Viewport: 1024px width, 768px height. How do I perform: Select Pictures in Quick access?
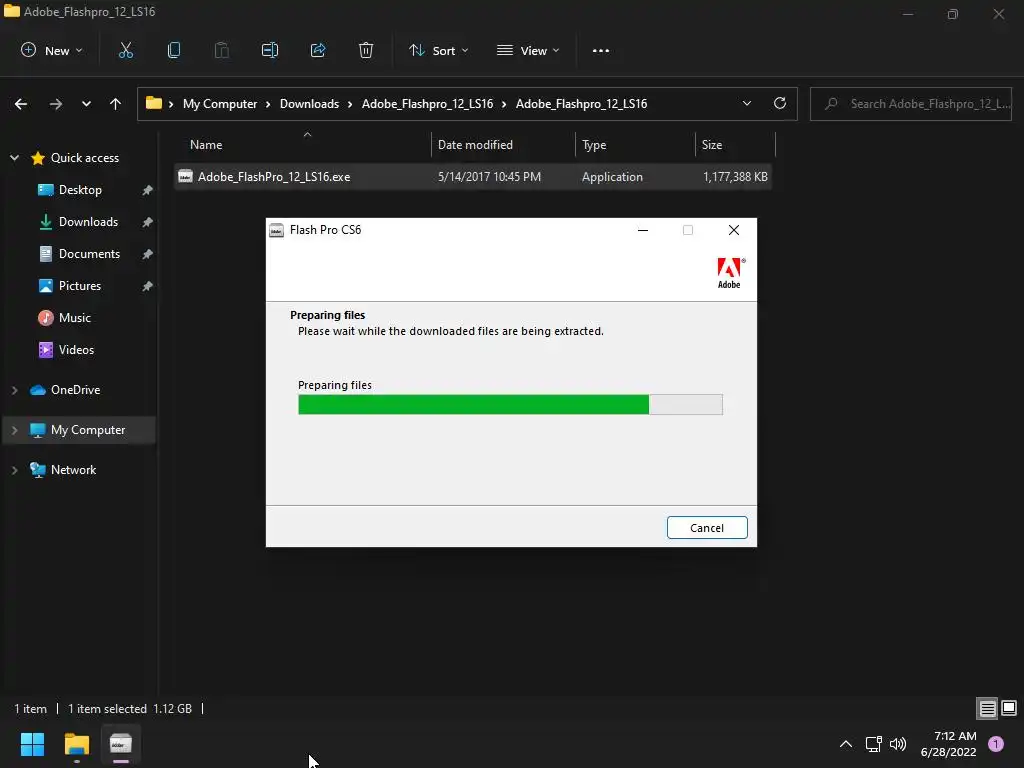pyautogui.click(x=79, y=286)
